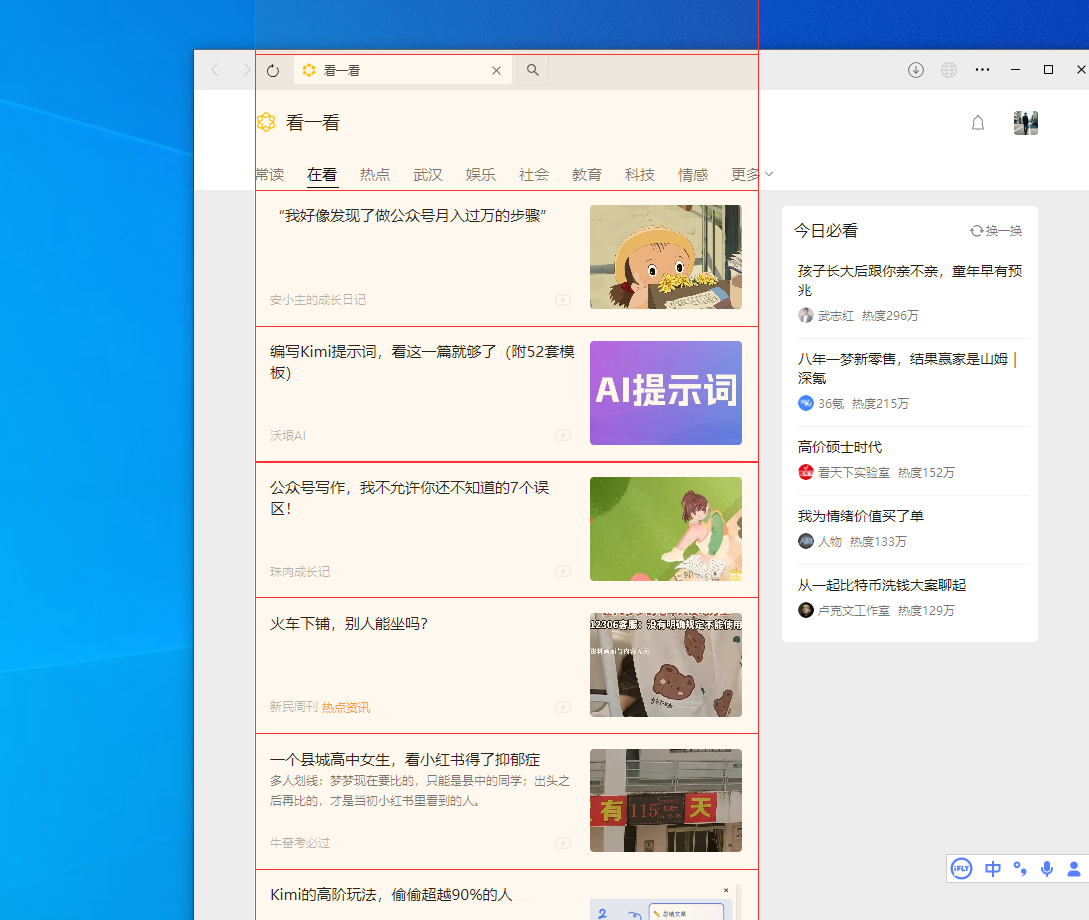Open the three-dot more options menu
Screen dimensions: 1089x920
point(982,70)
